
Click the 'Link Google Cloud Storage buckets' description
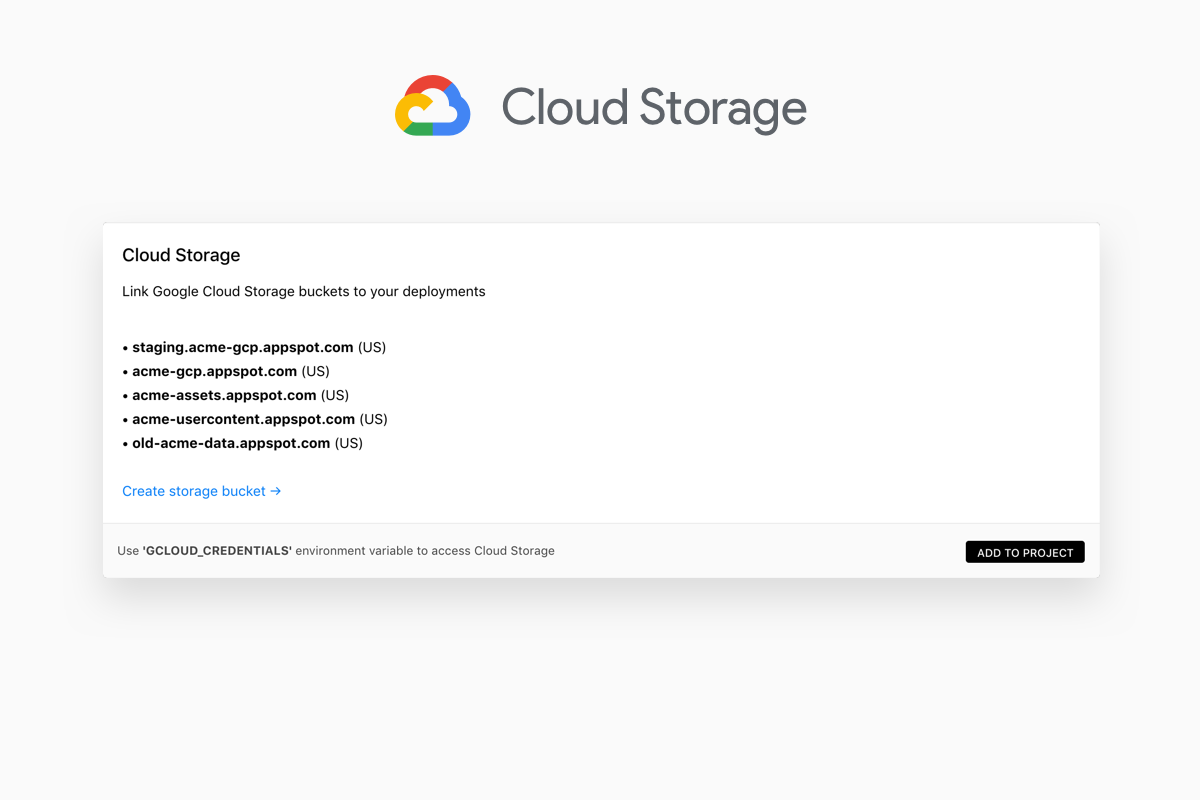coord(303,292)
